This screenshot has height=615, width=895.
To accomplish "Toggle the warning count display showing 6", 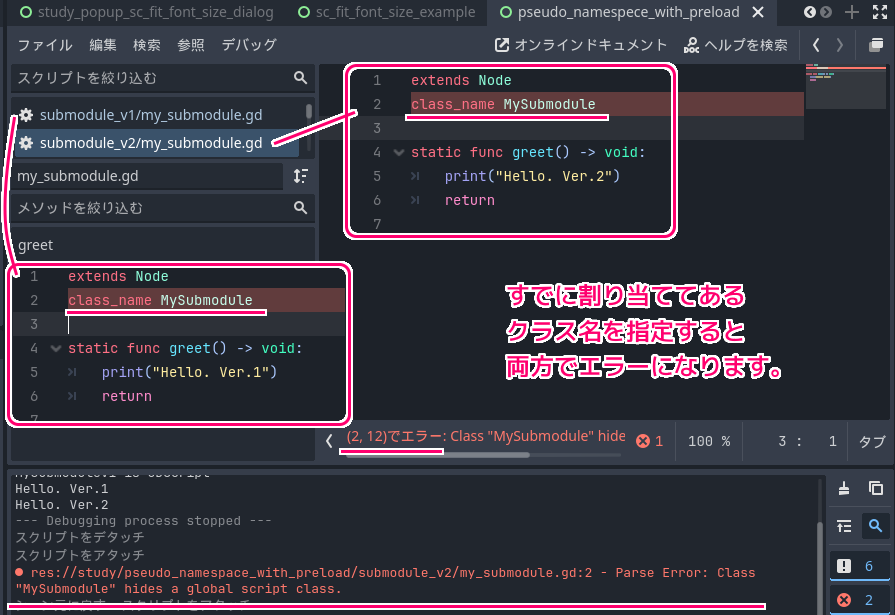I will 858,566.
